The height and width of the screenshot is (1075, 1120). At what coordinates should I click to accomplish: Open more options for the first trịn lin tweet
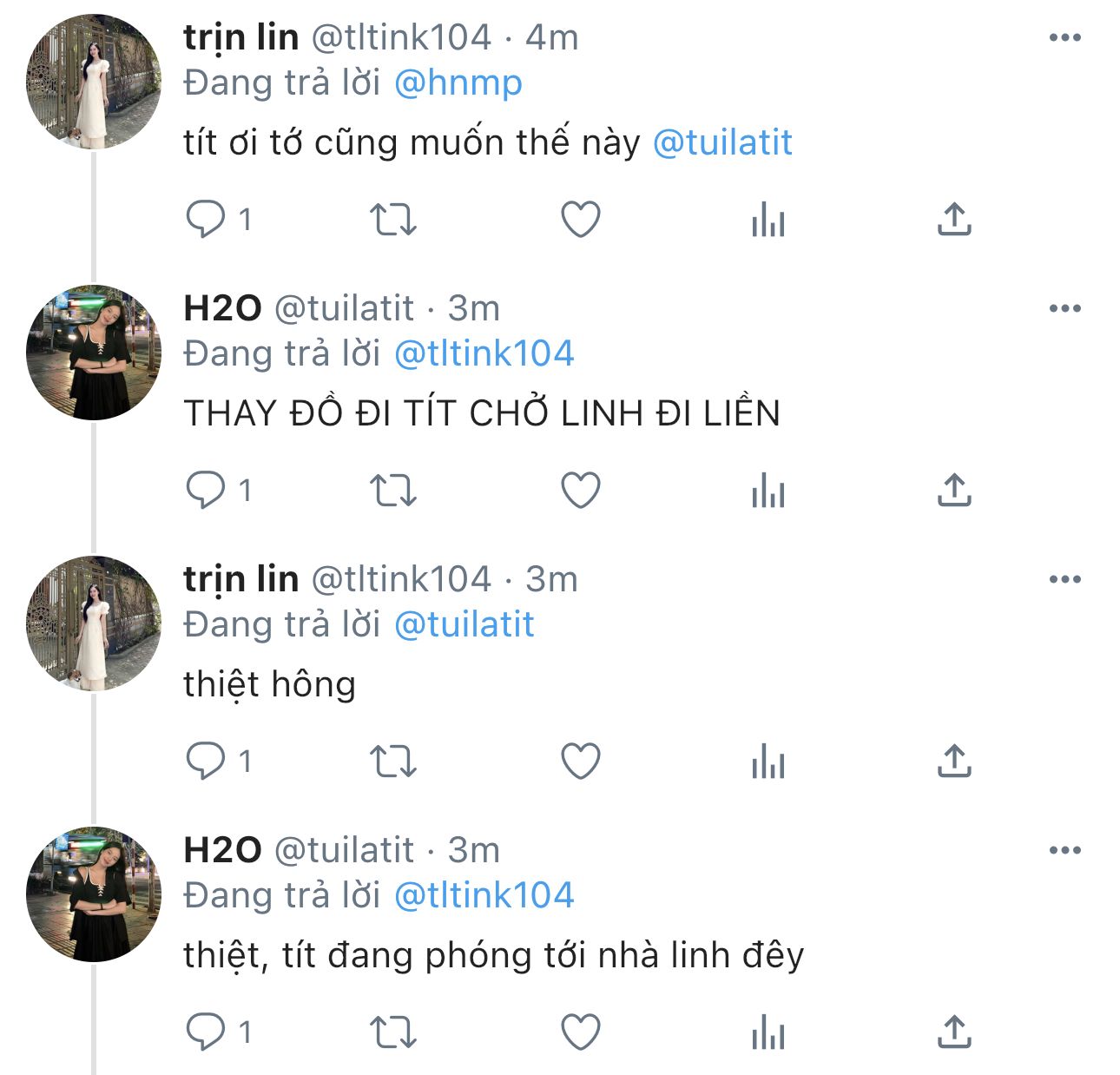tap(1064, 37)
